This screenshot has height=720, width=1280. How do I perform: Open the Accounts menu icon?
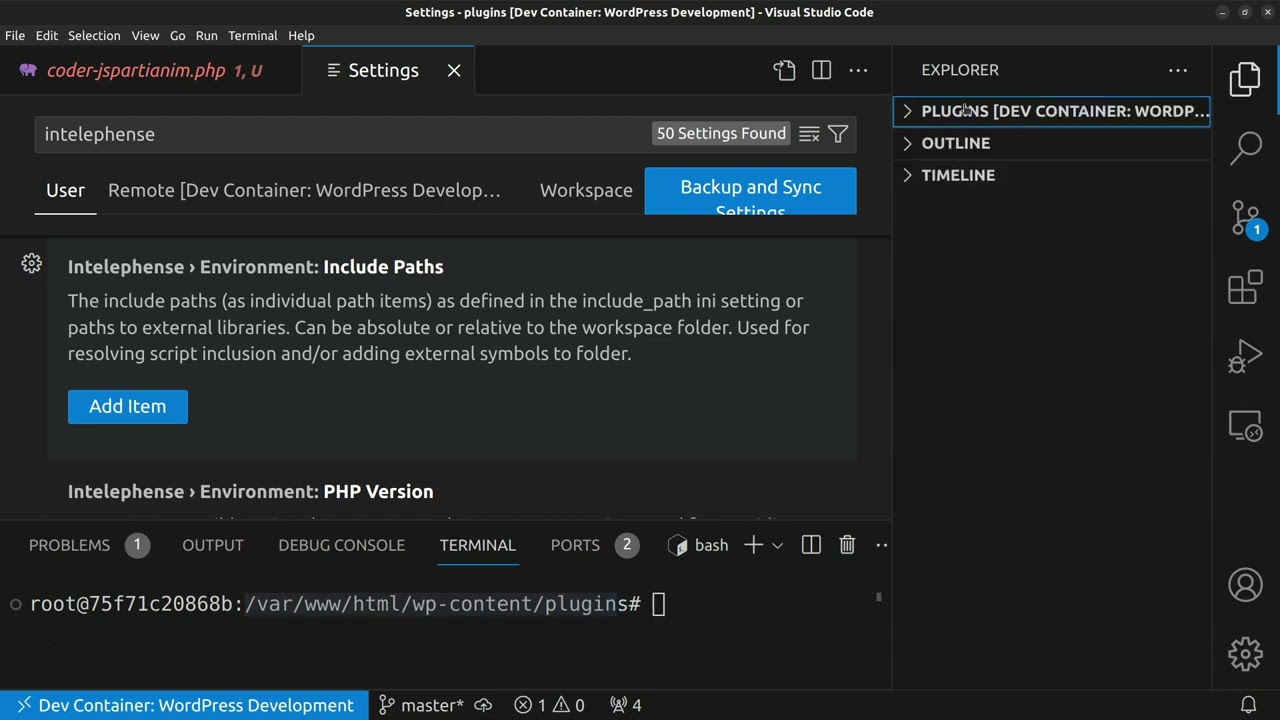coord(1245,585)
